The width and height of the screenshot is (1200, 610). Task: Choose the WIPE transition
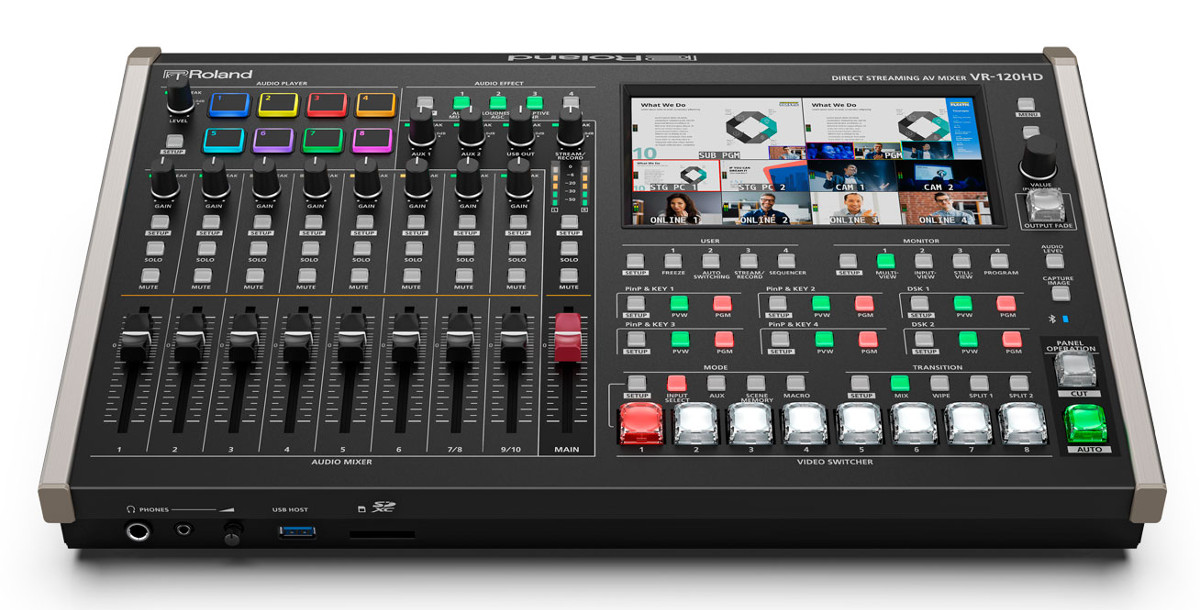pos(939,383)
